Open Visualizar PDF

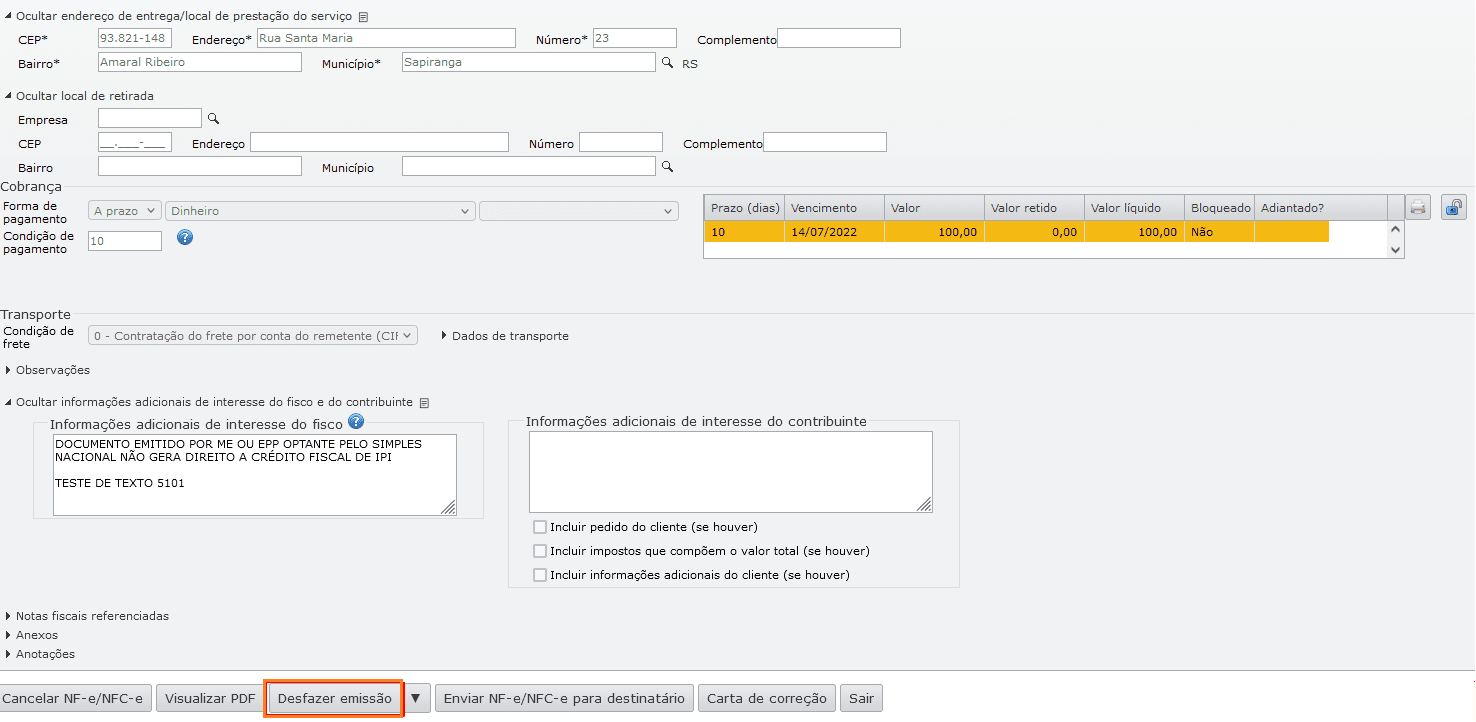click(x=210, y=698)
